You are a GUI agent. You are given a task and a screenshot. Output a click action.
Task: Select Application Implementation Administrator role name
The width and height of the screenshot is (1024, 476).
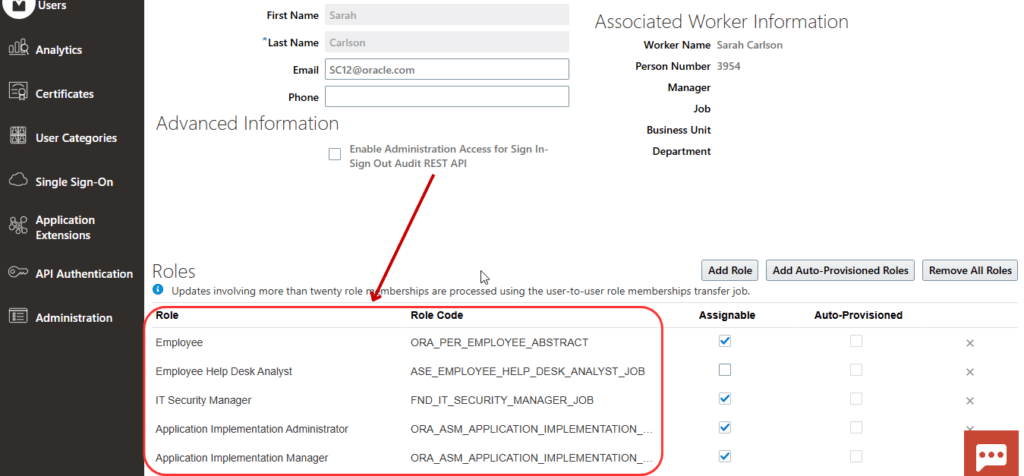coord(251,429)
